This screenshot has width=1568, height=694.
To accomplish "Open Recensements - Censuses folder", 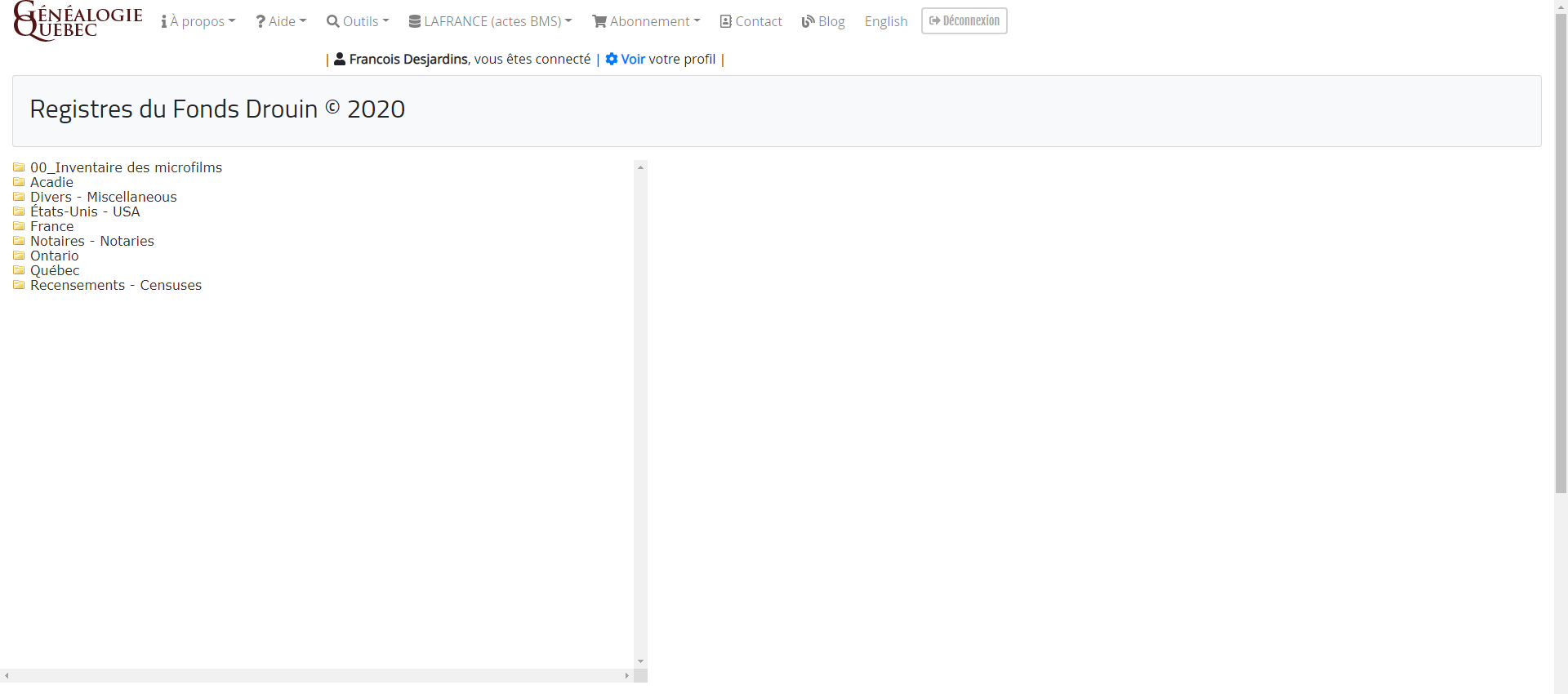I will click(x=115, y=285).
